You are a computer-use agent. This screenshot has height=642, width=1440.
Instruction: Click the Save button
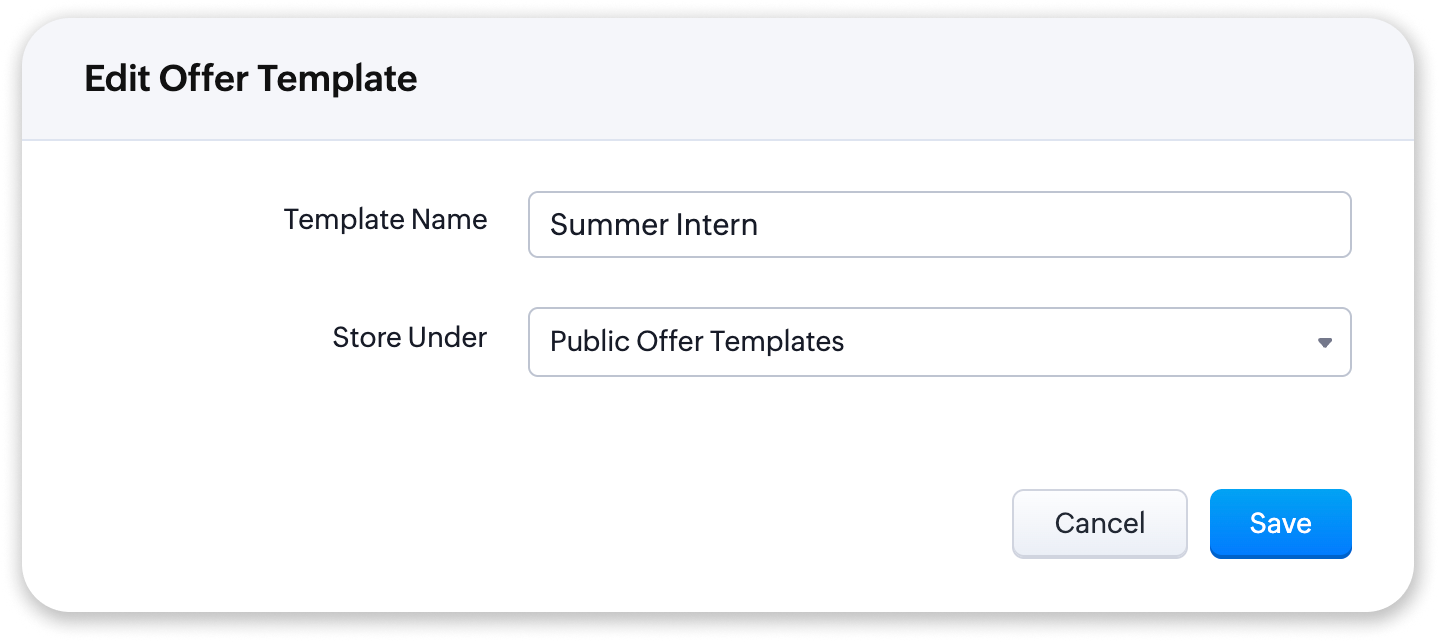[x=1280, y=523]
